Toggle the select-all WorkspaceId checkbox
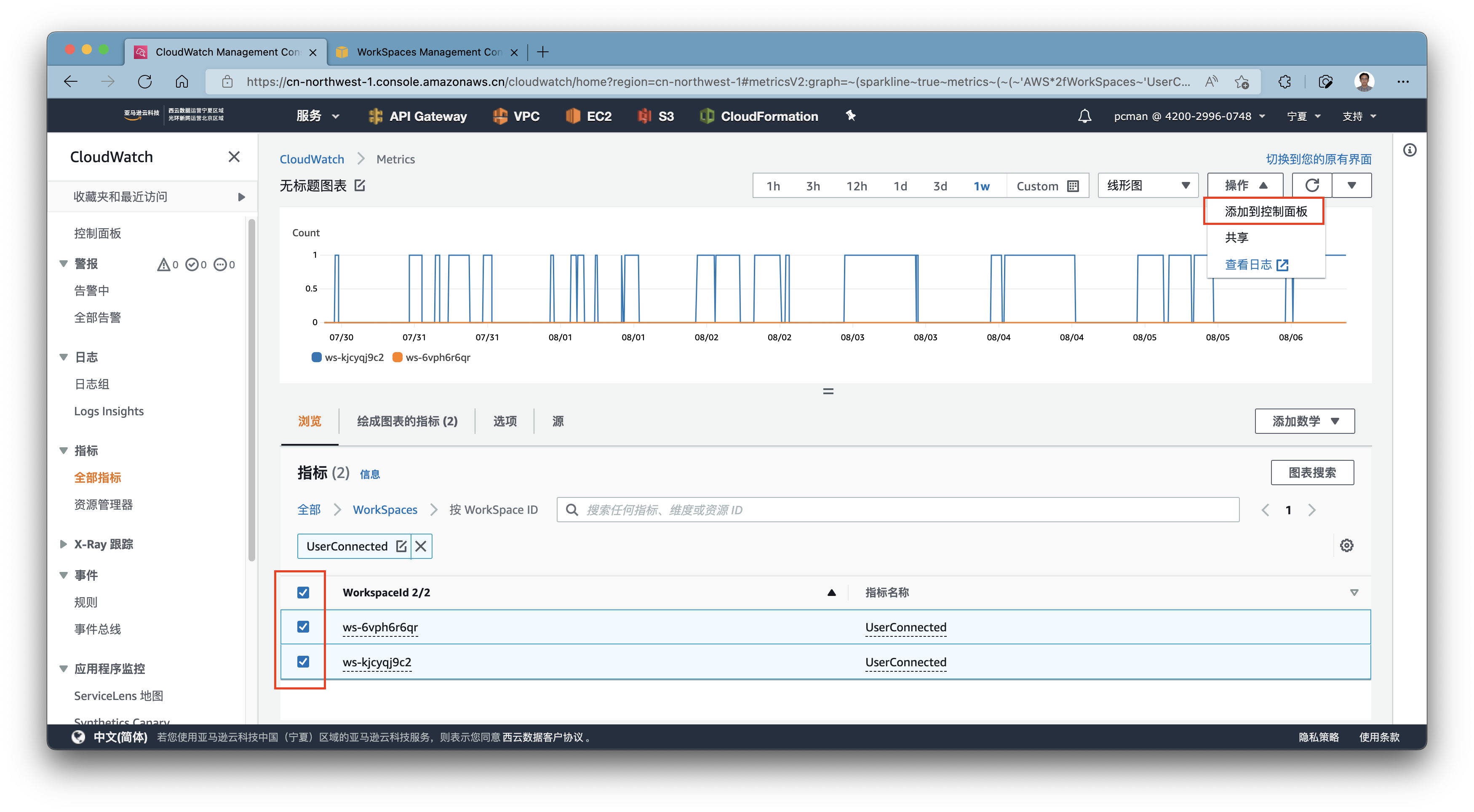Image resolution: width=1474 pixels, height=812 pixels. pos(303,592)
